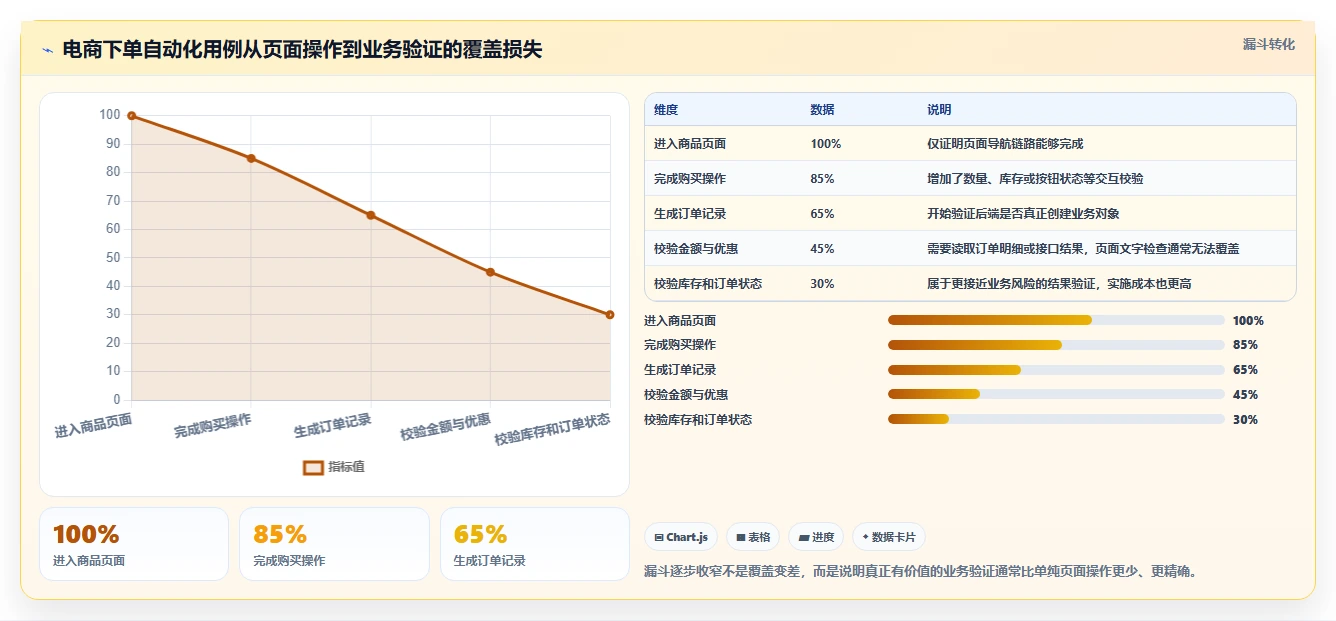Click the 指标值 legend label
Screen dimensions: 1336x621
(x=346, y=467)
